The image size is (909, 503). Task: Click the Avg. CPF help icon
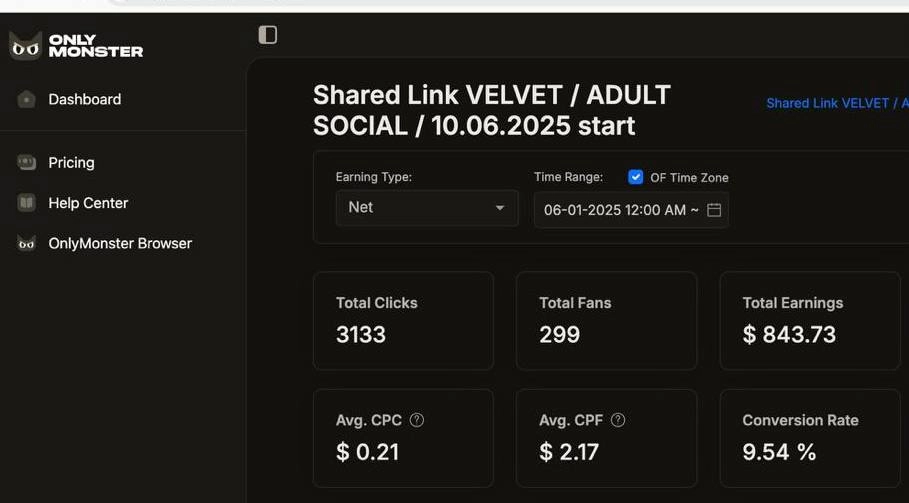[618, 420]
